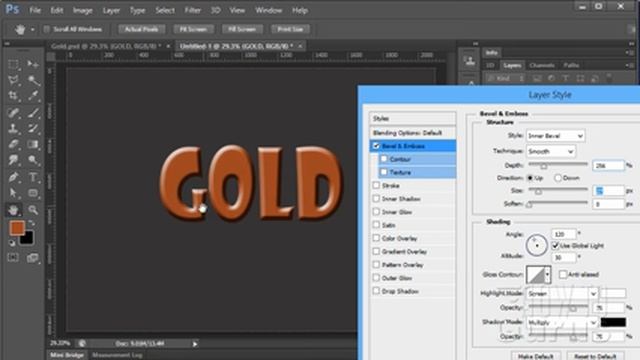Enable the Drop Shadow checkbox

(376, 291)
